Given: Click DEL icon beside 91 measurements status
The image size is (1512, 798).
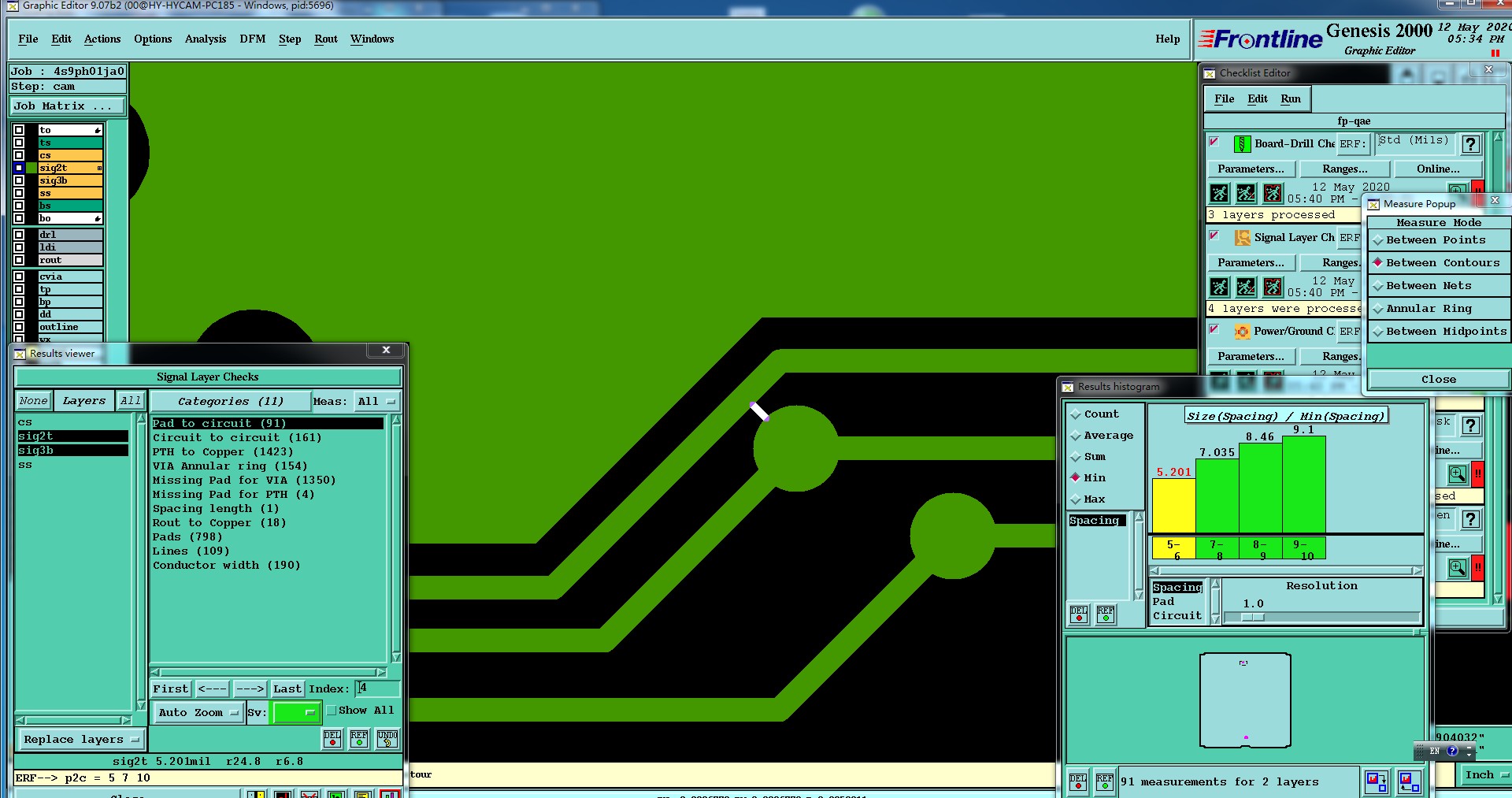Looking at the screenshot, I should pyautogui.click(x=1078, y=781).
